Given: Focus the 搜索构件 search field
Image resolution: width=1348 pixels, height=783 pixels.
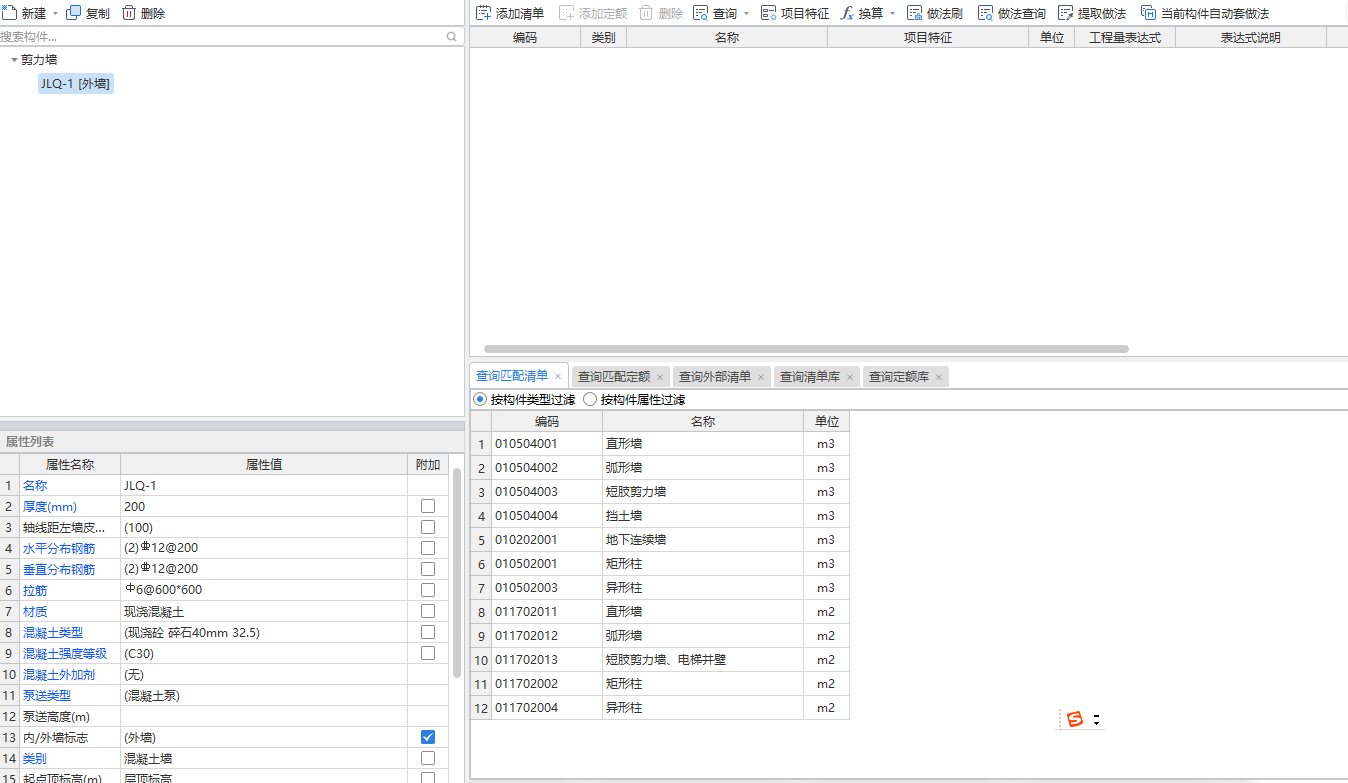Looking at the screenshot, I should 222,37.
